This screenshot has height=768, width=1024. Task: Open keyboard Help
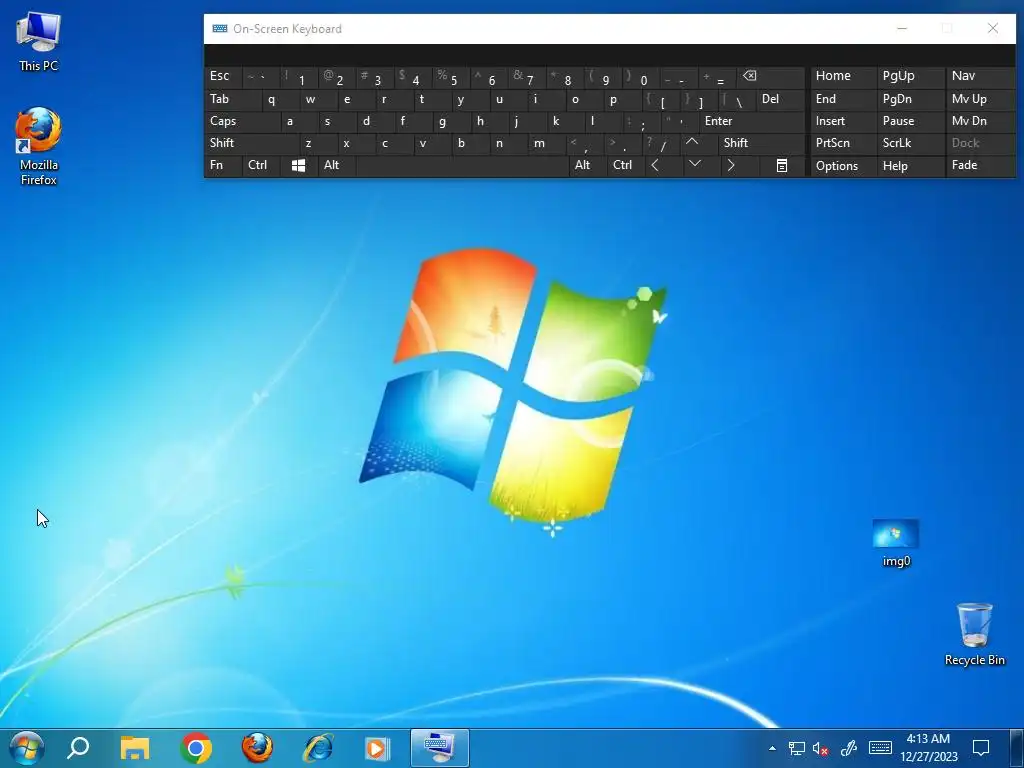(910, 166)
